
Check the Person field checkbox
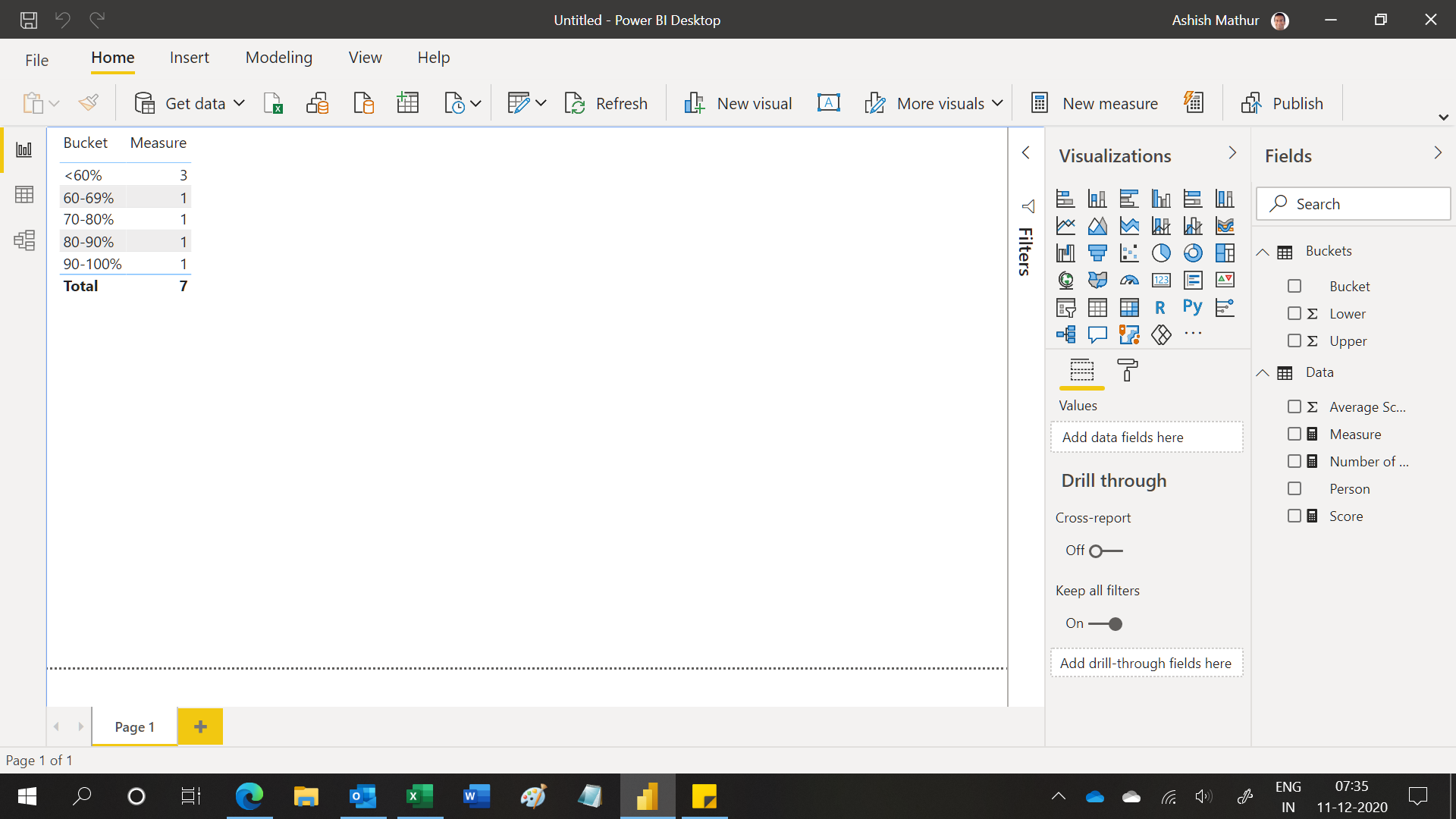click(1294, 489)
